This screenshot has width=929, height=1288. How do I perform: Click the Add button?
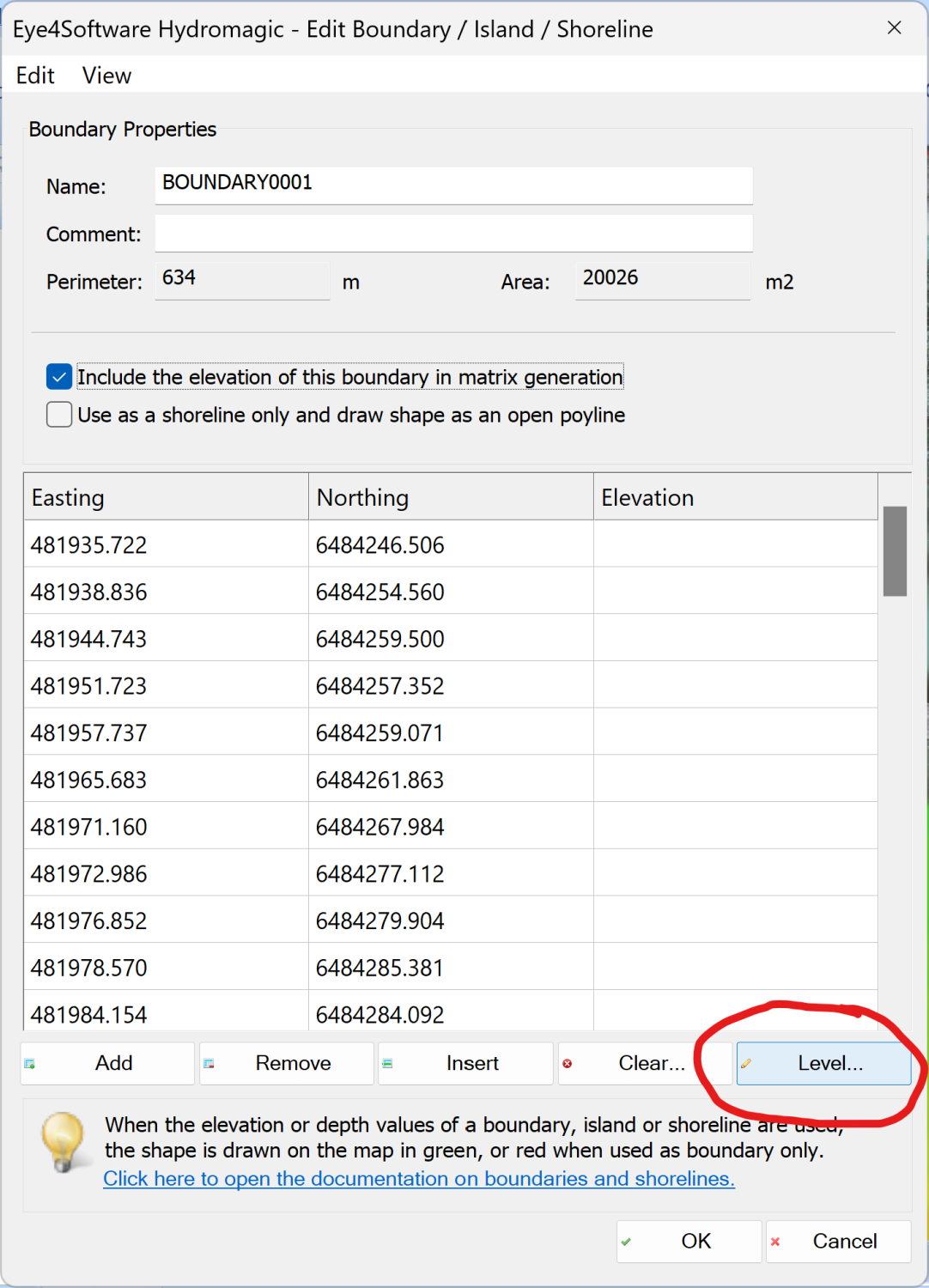[x=107, y=1063]
